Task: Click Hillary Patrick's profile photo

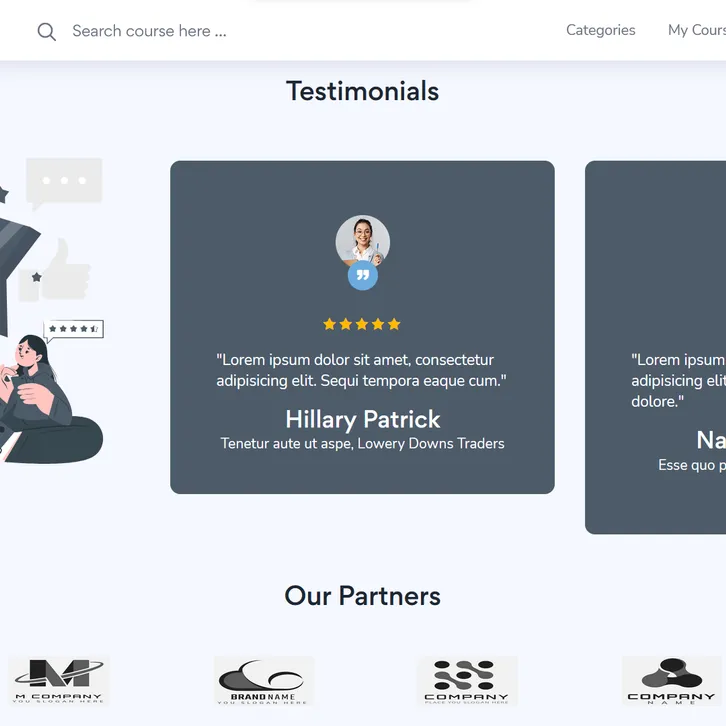Action: click(x=363, y=241)
